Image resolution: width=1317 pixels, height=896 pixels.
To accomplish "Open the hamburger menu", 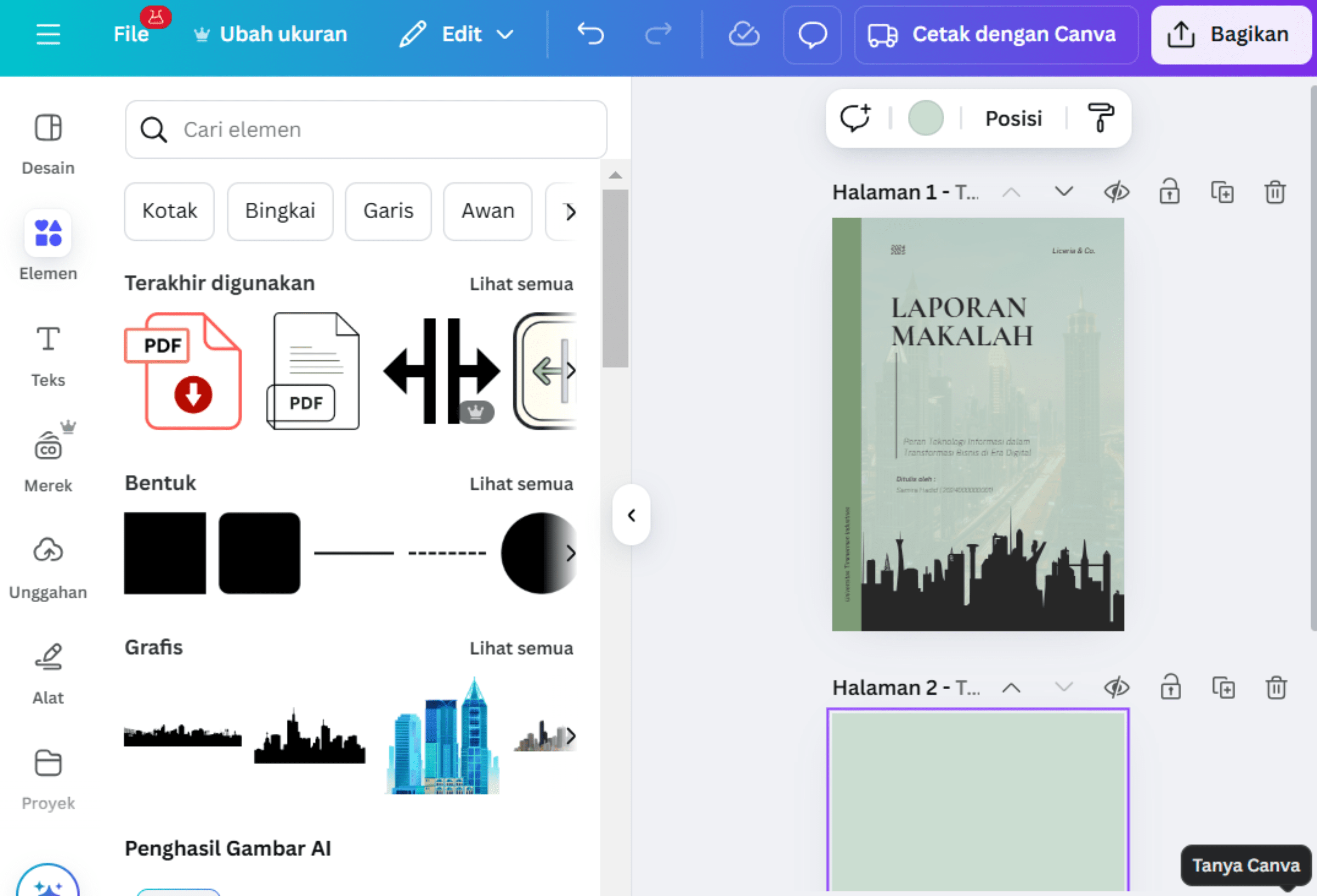I will (49, 34).
